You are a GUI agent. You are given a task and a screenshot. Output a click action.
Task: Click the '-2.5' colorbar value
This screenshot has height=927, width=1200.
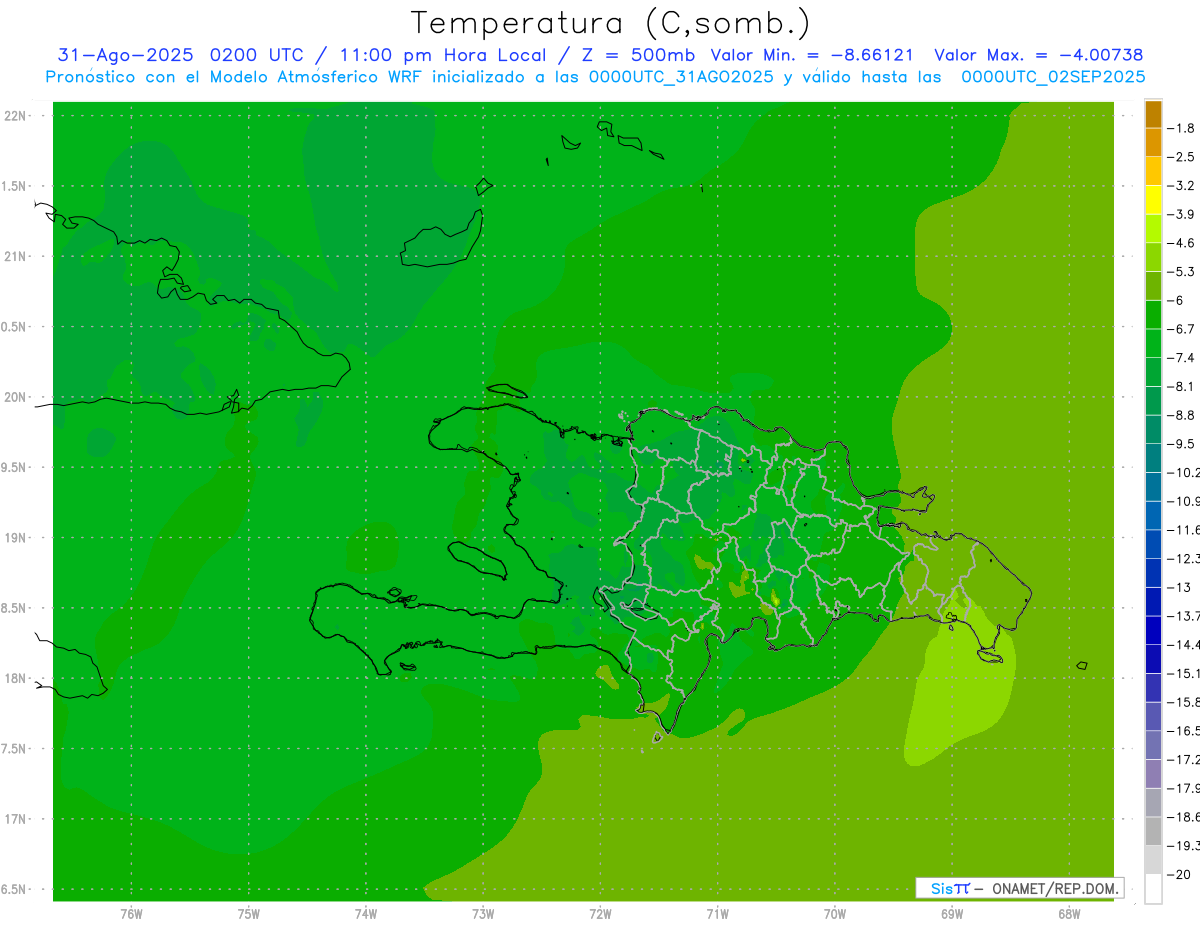(1181, 157)
